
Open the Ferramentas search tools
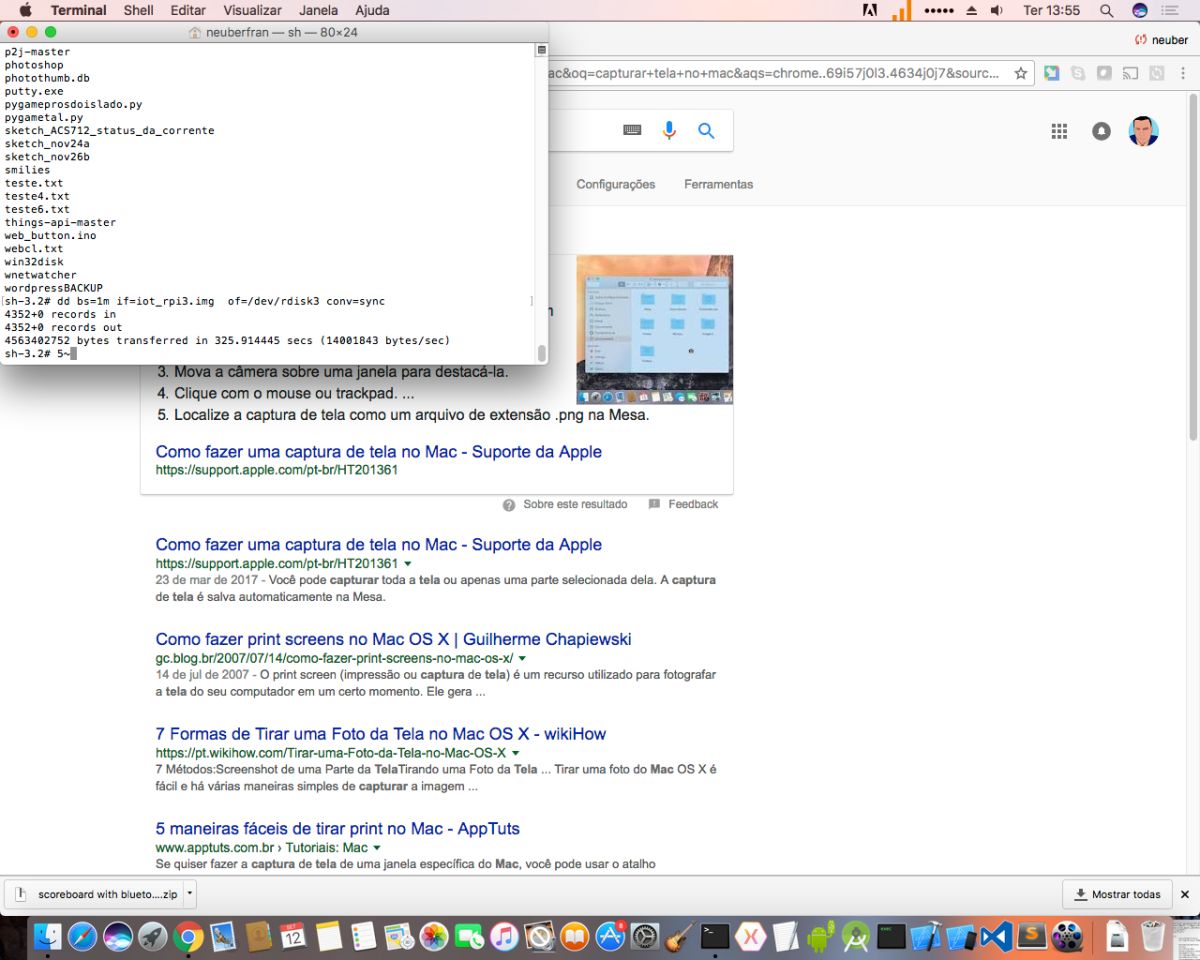click(x=719, y=184)
